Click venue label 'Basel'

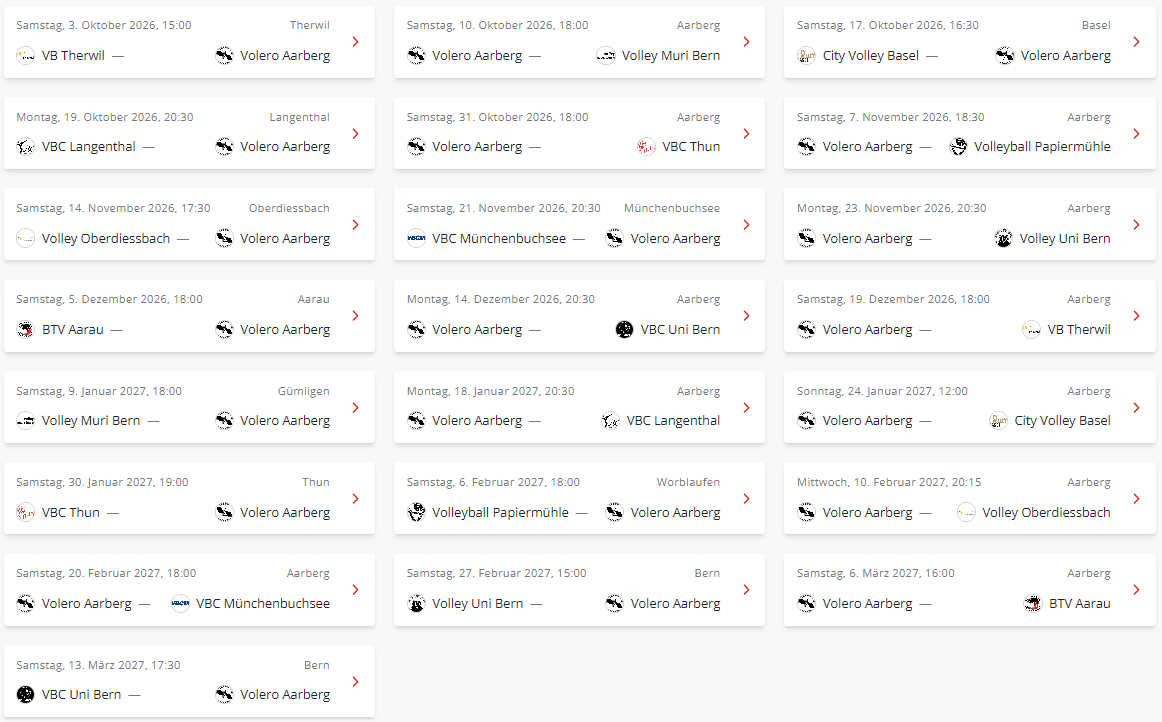click(1095, 25)
